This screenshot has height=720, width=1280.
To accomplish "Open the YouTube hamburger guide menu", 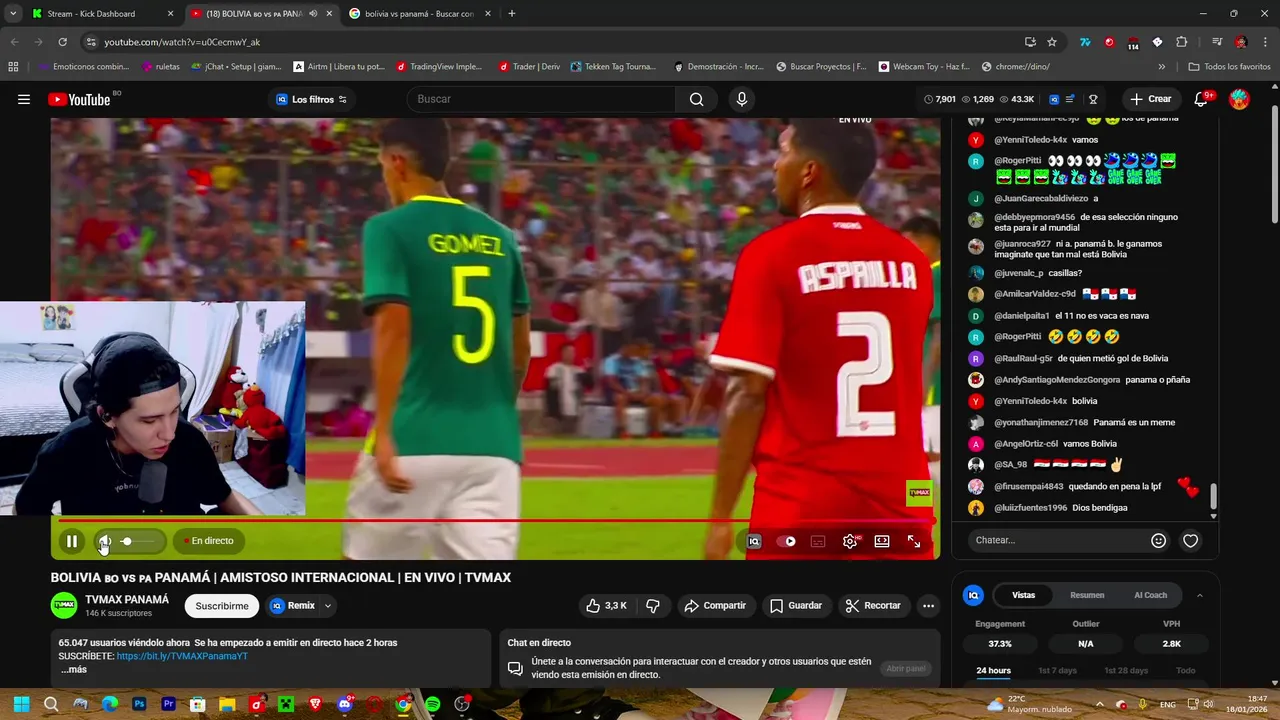I will (x=24, y=99).
